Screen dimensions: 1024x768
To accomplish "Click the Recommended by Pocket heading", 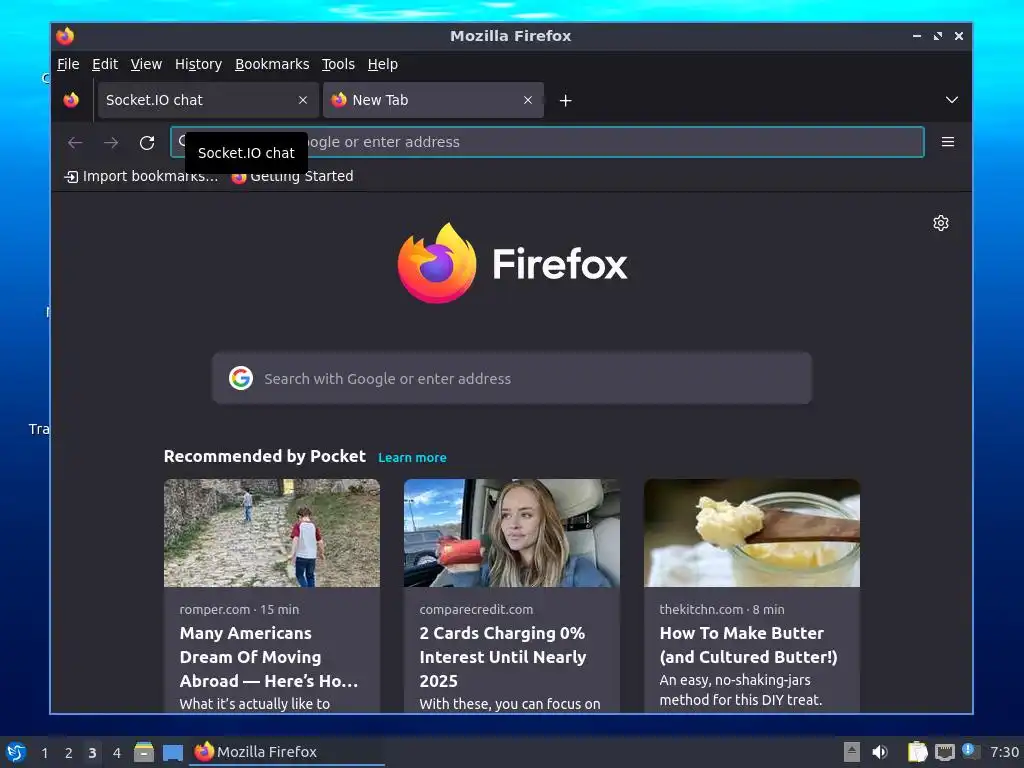I will point(264,456).
